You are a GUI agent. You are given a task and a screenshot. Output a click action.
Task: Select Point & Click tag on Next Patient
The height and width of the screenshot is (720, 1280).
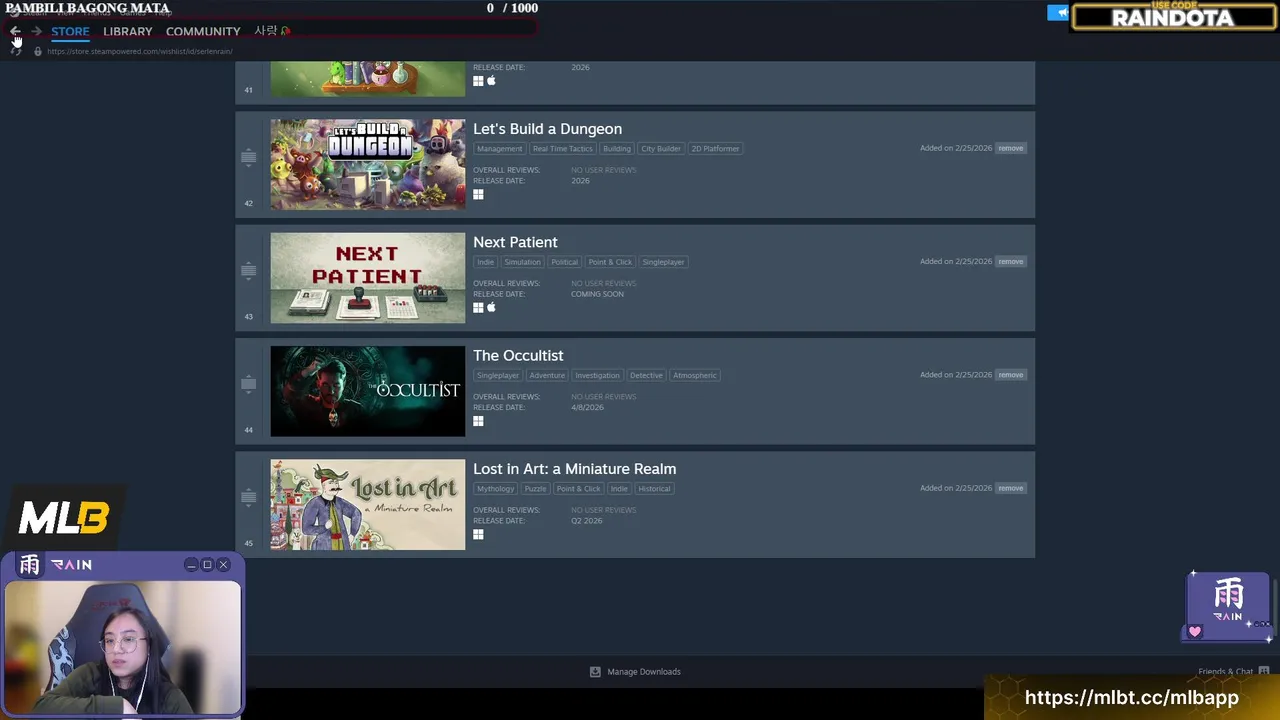(x=610, y=262)
